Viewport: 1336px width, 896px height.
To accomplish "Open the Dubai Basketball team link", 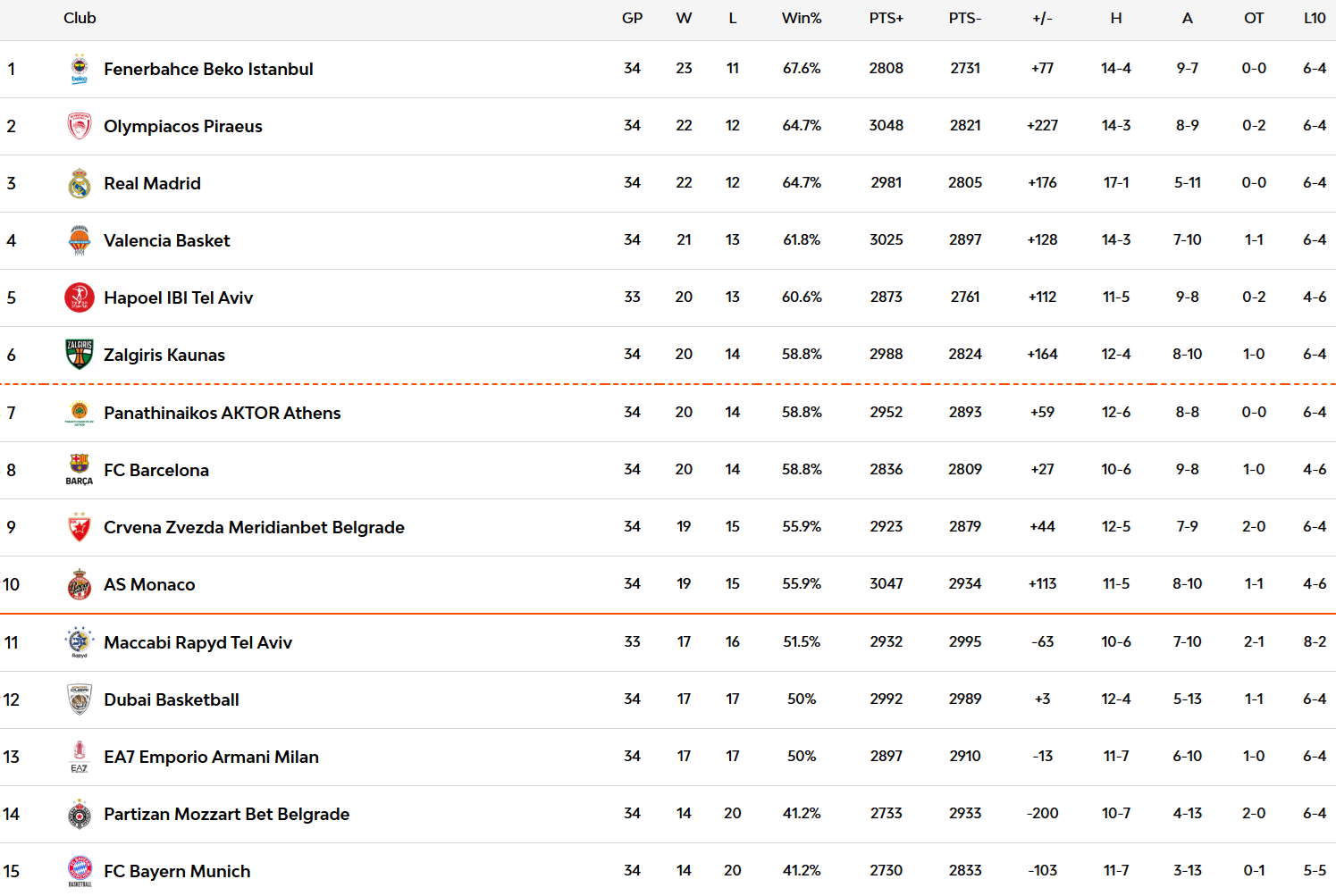I will 172,699.
